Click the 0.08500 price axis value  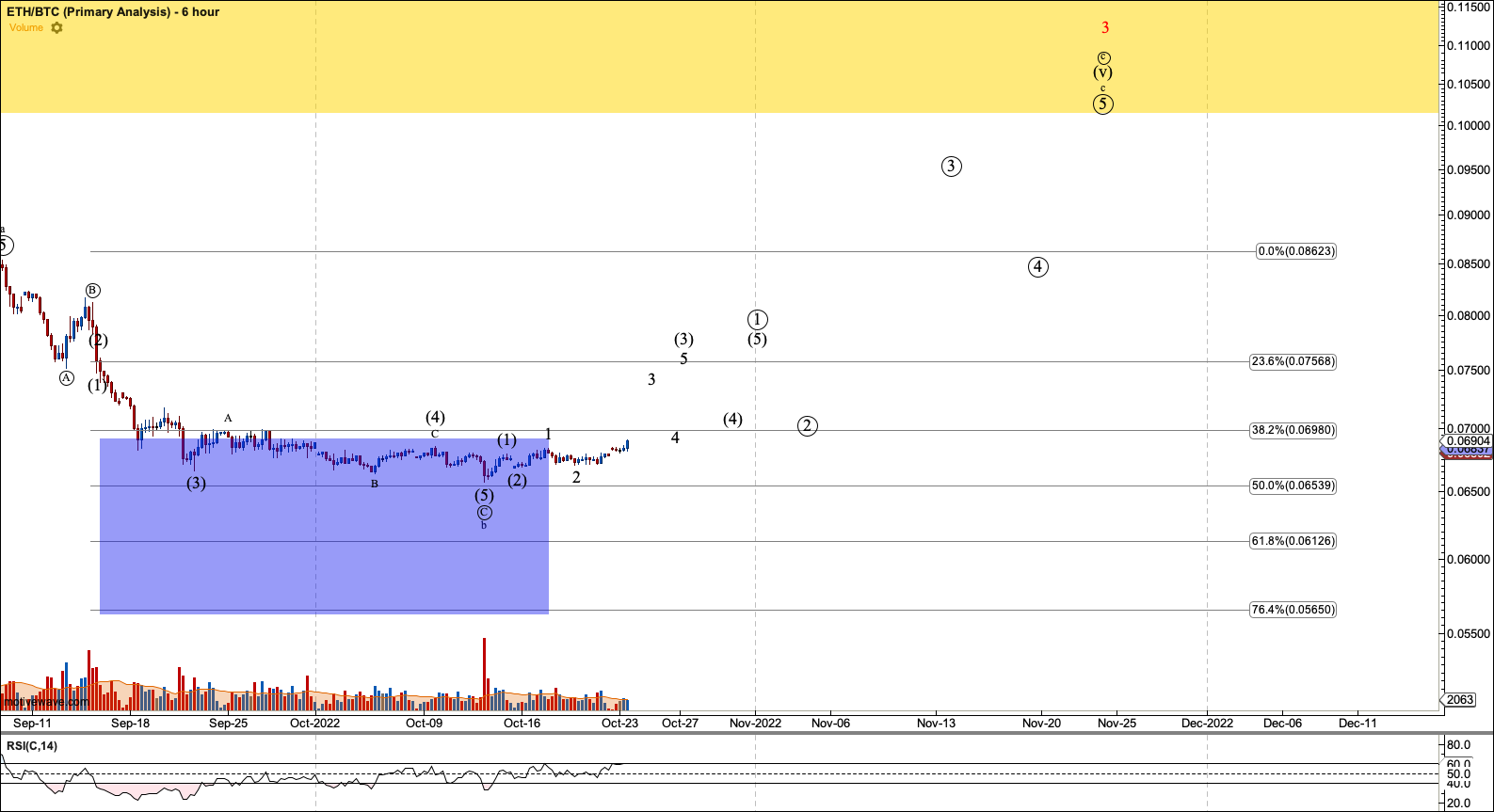[1469, 264]
